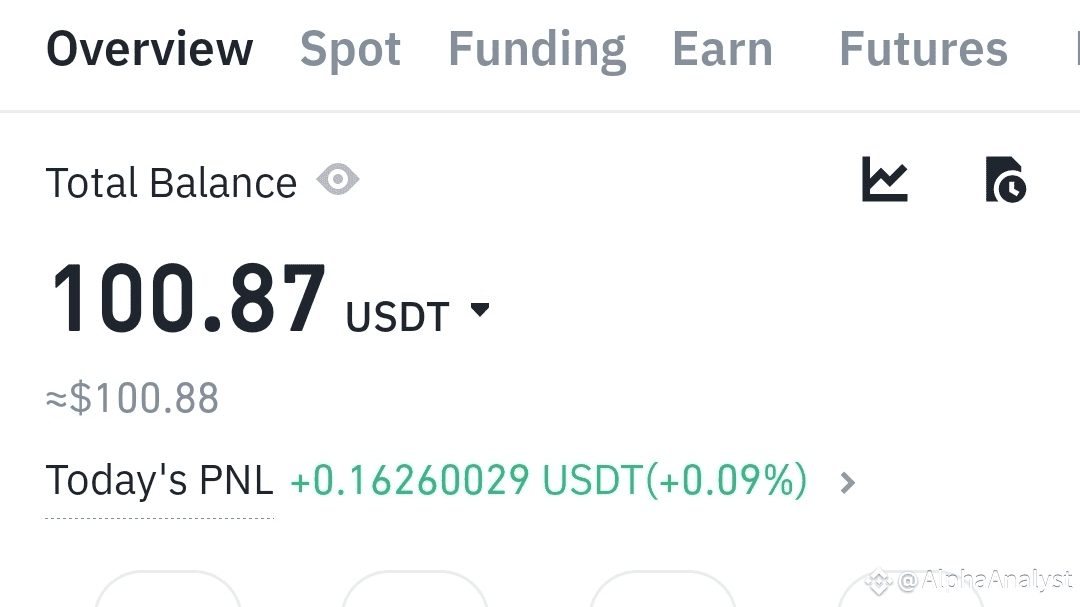Tap the Today's PNL underlined label
The image size is (1080, 607).
pos(160,480)
